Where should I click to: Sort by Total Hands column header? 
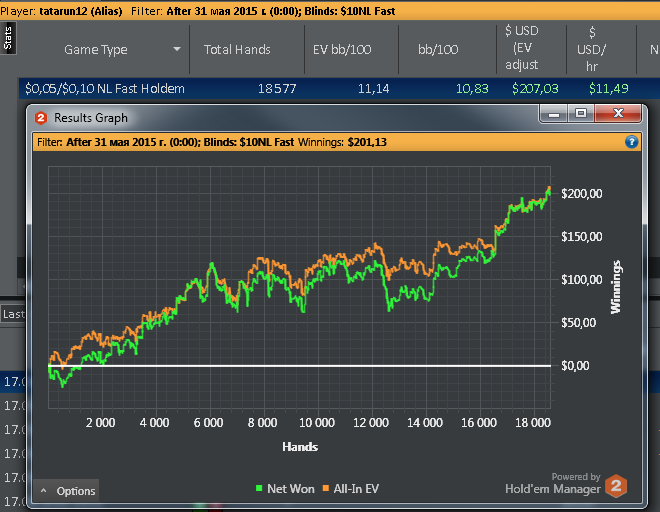tap(237, 50)
